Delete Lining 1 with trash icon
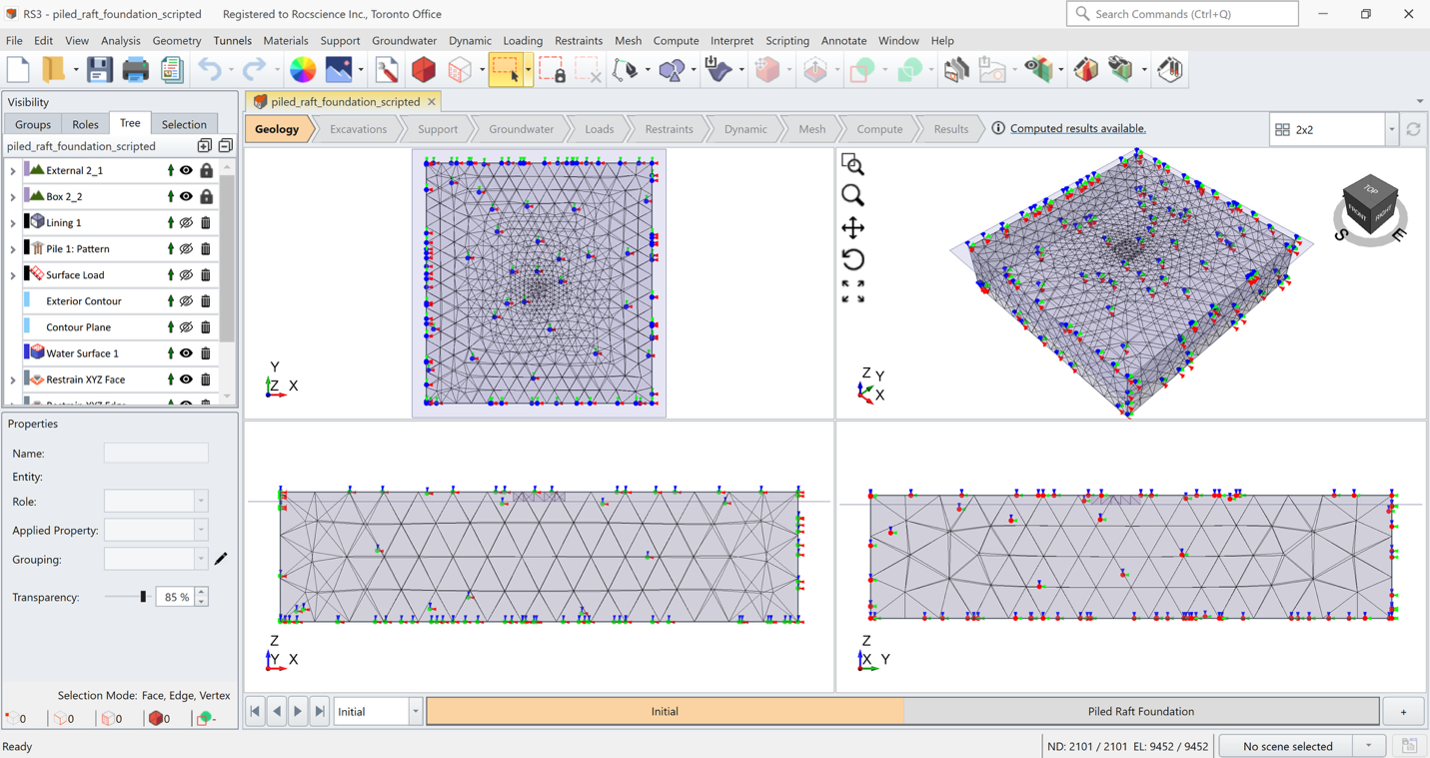 tap(206, 223)
